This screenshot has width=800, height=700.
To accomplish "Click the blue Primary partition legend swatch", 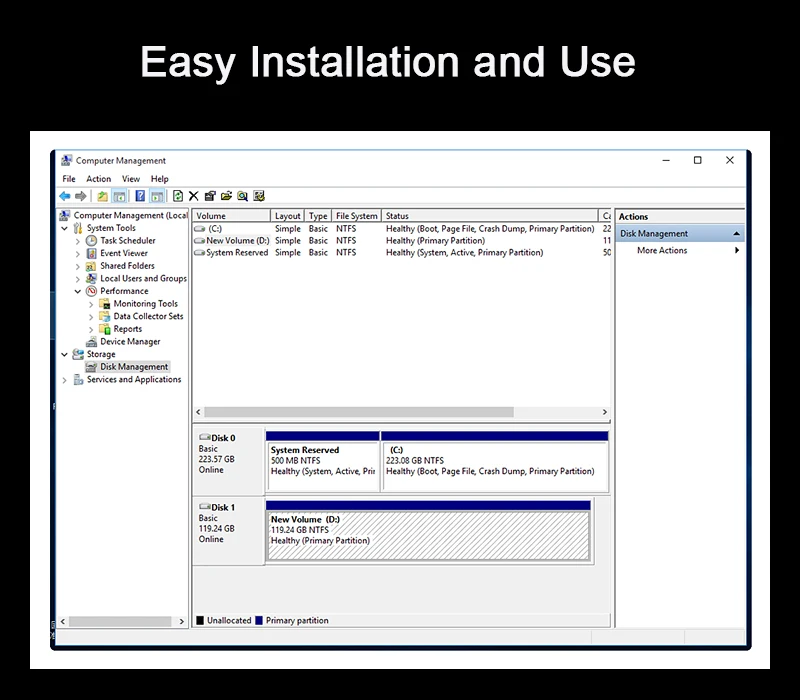I will (259, 620).
